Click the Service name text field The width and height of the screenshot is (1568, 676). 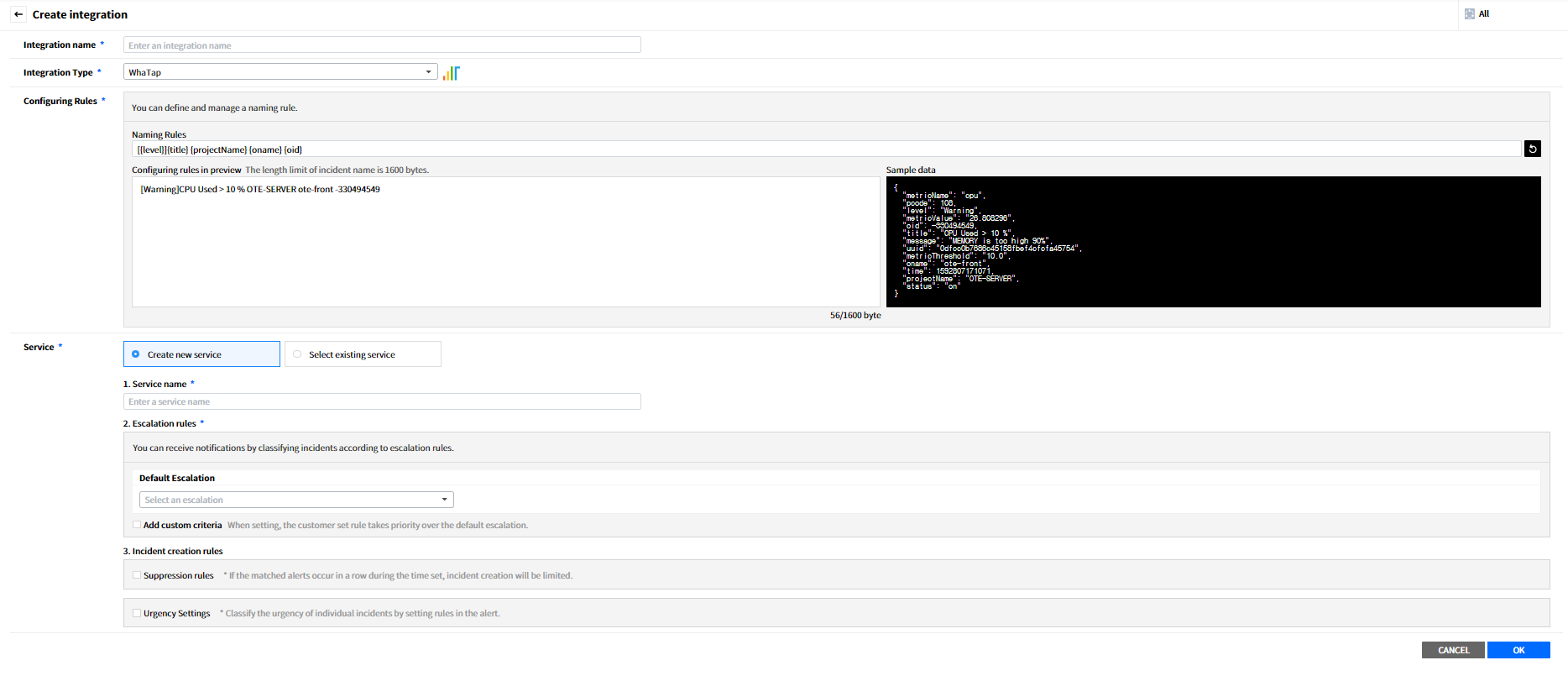coord(382,401)
